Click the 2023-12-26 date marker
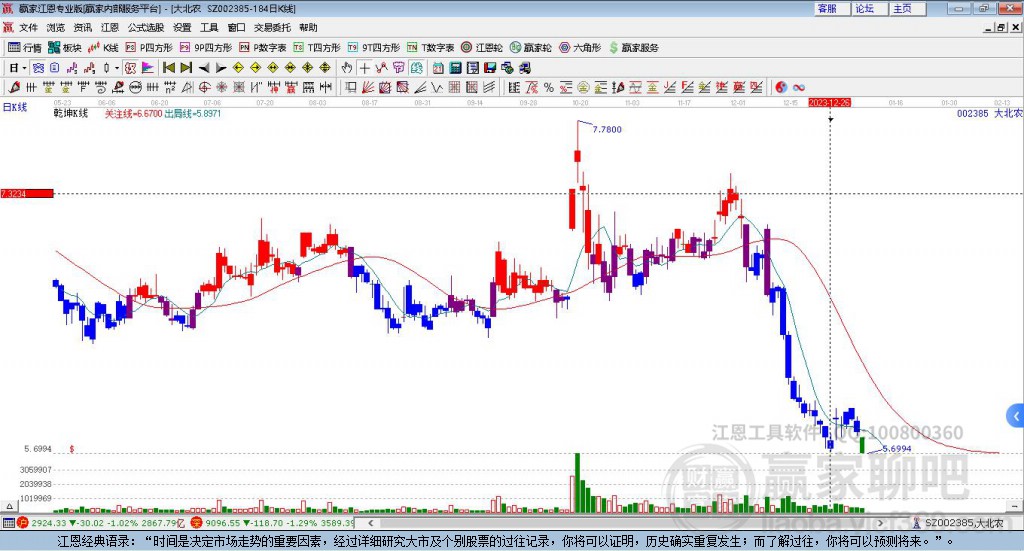Viewport: 1024px width, 551px height. coord(829,103)
